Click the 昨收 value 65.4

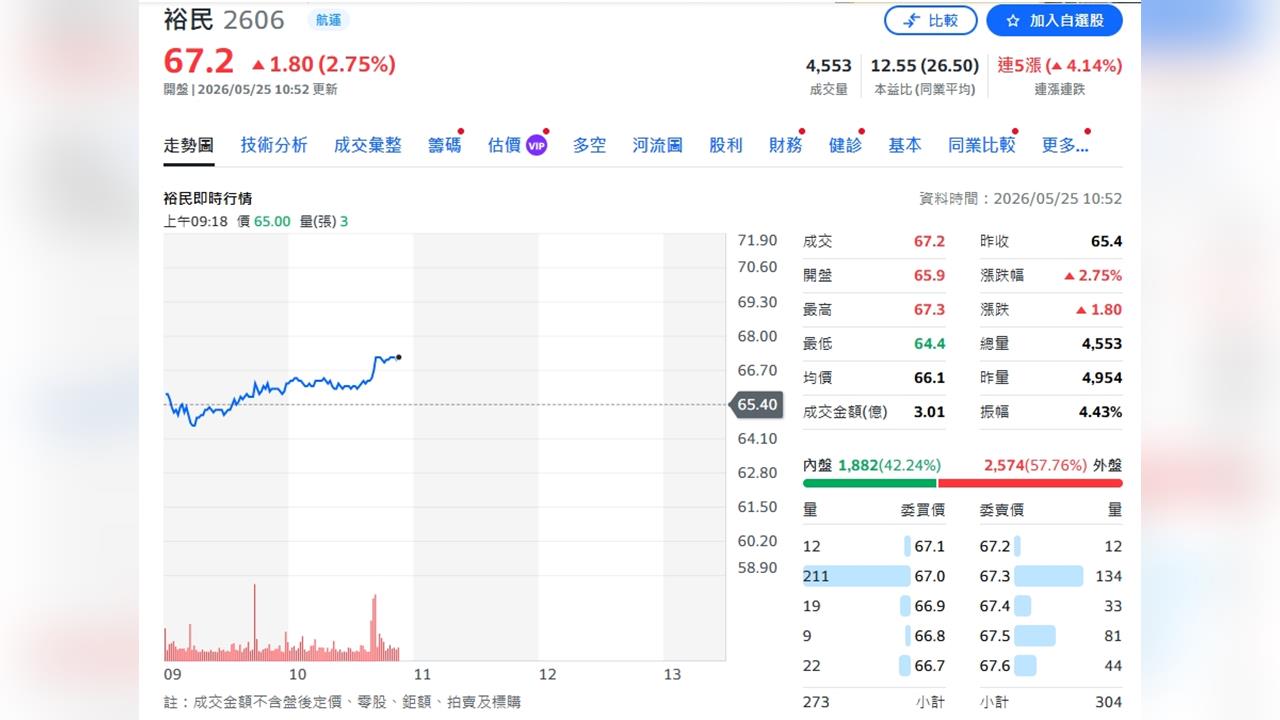[1106, 242]
